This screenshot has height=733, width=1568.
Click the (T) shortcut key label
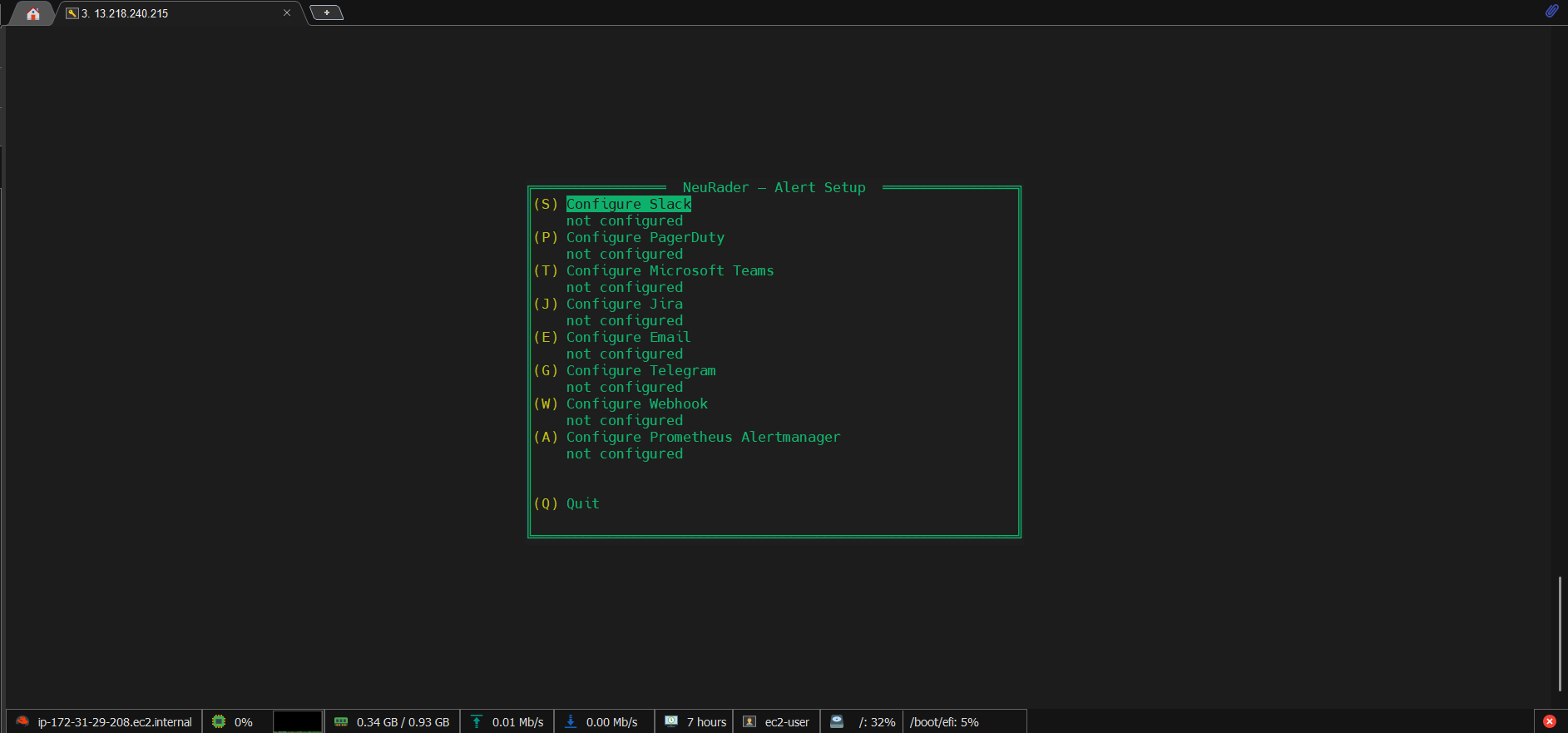(546, 270)
